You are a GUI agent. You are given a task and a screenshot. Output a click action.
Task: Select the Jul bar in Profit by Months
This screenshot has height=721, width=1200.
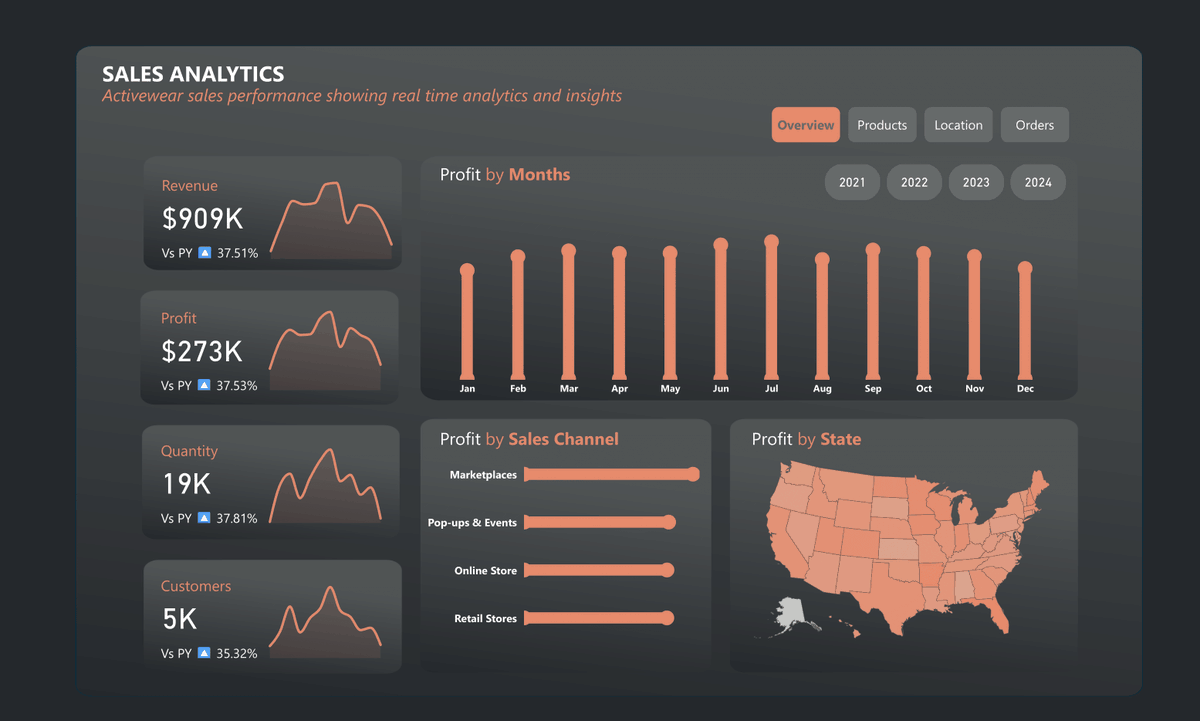pos(771,309)
